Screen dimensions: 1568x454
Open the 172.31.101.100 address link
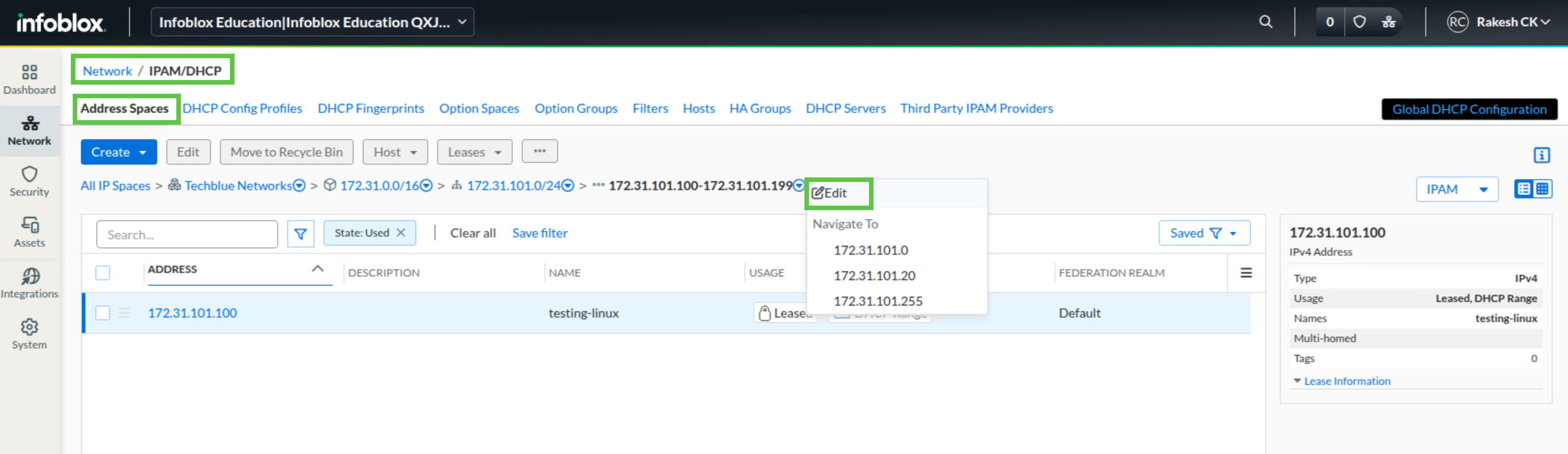pyautogui.click(x=192, y=313)
